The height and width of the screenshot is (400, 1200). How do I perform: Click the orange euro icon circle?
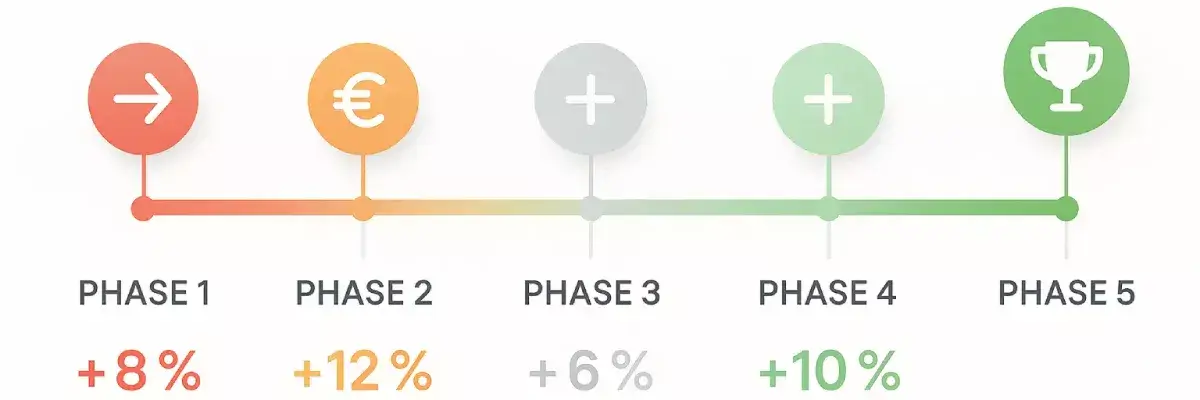click(x=362, y=102)
